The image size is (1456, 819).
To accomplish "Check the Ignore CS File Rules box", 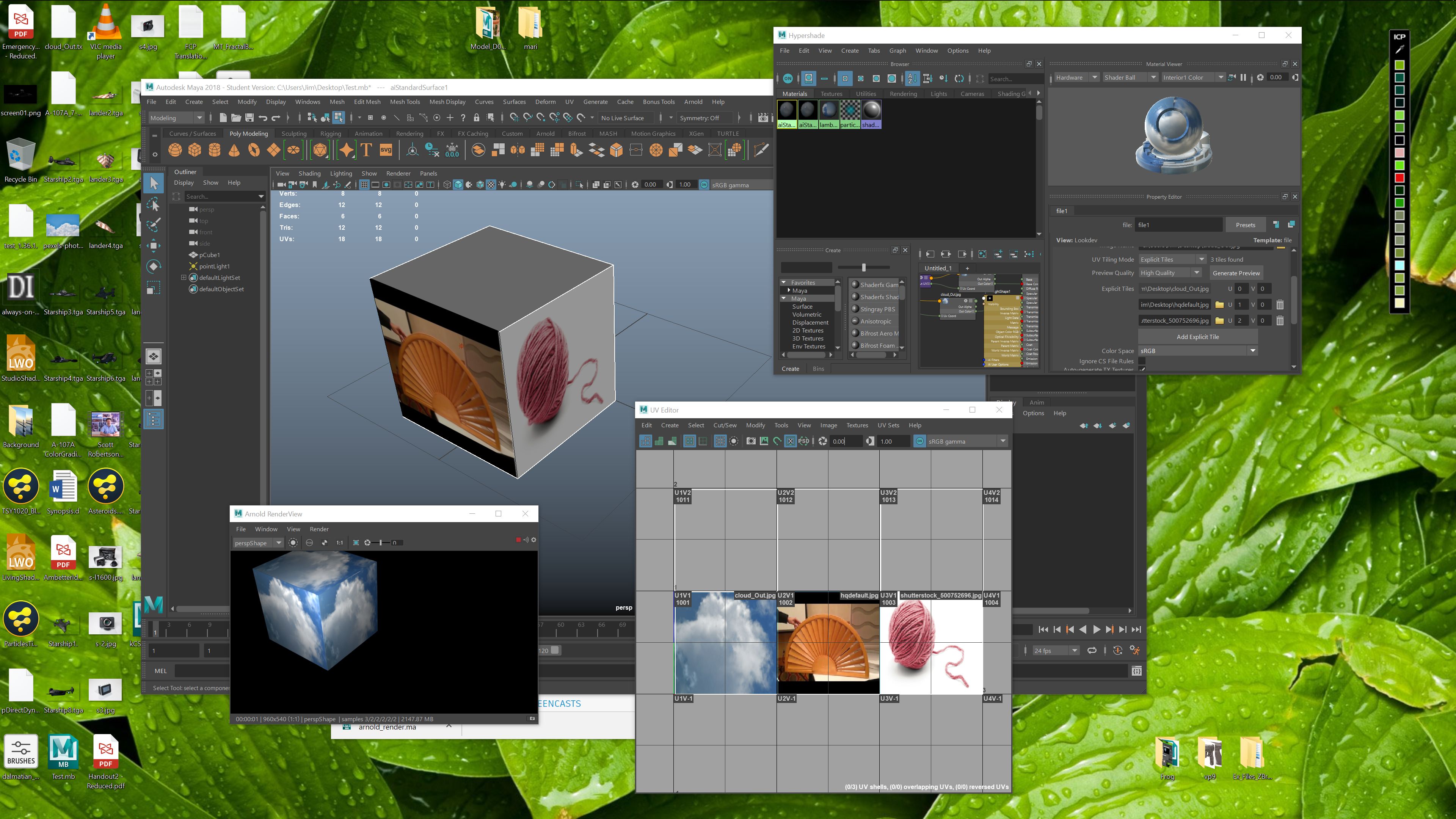I will [x=1142, y=361].
